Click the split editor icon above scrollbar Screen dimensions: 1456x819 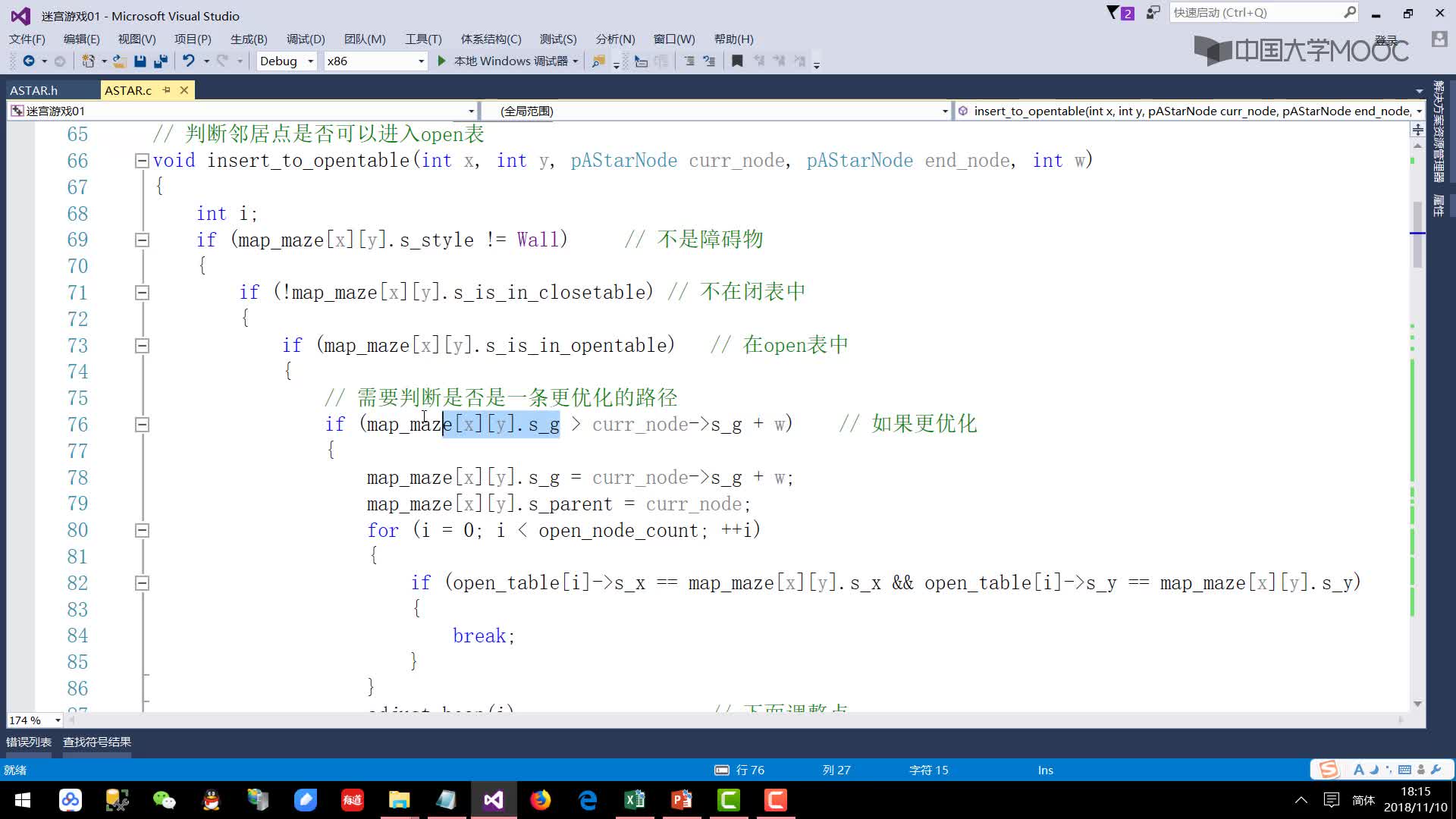tap(1417, 130)
